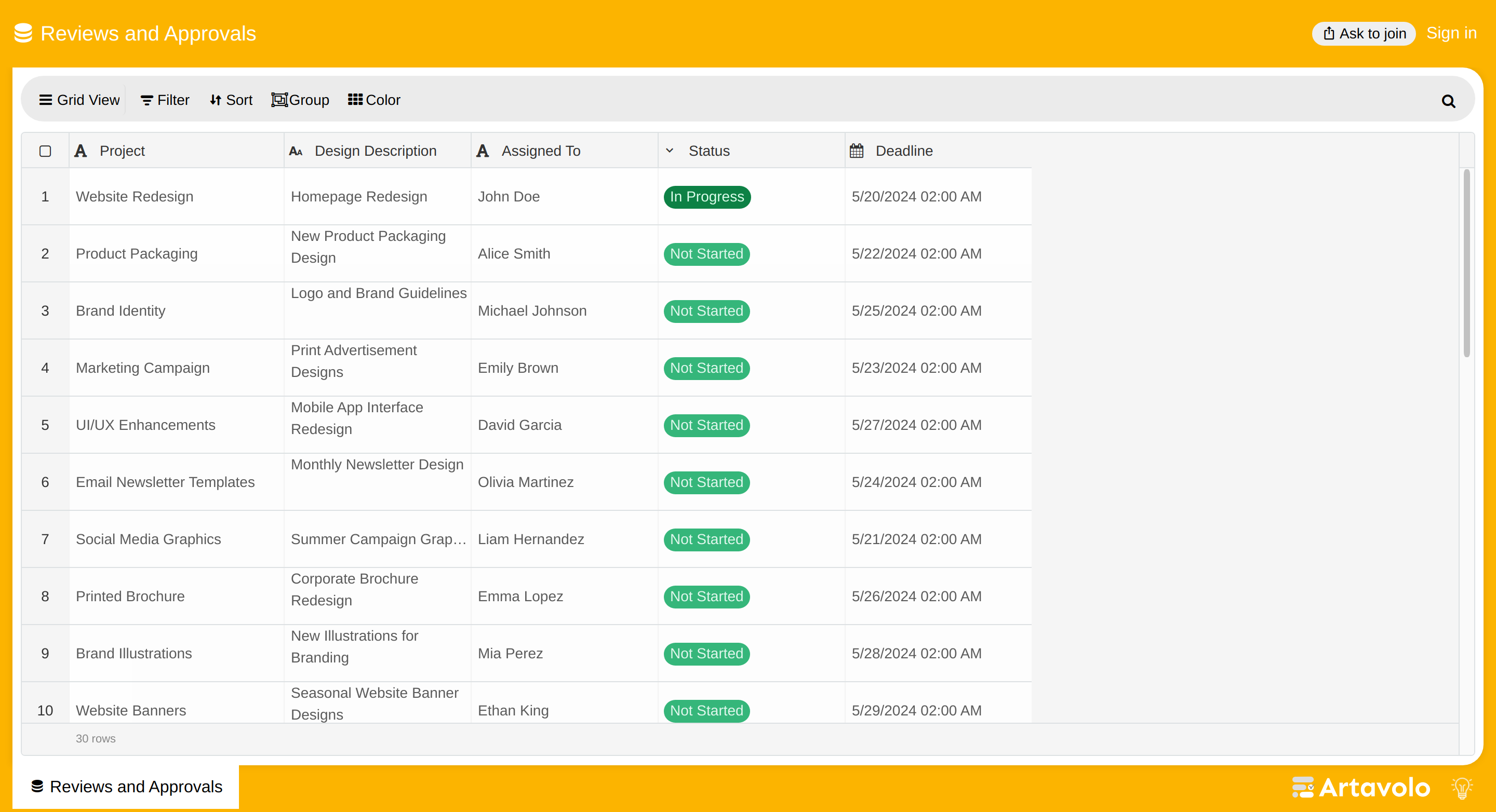Click the database stack icon beside the title
Screen dimensions: 1496x812
(x=23, y=33)
